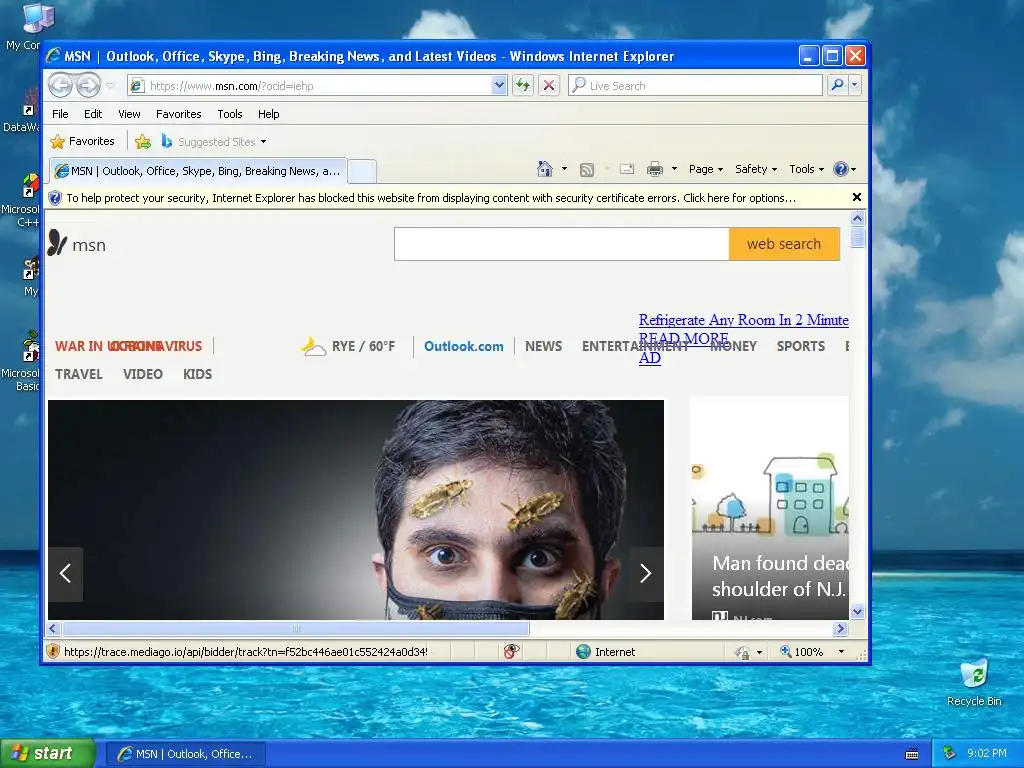Click the Forward navigation arrow button
This screenshot has height=768, width=1024.
(88, 85)
